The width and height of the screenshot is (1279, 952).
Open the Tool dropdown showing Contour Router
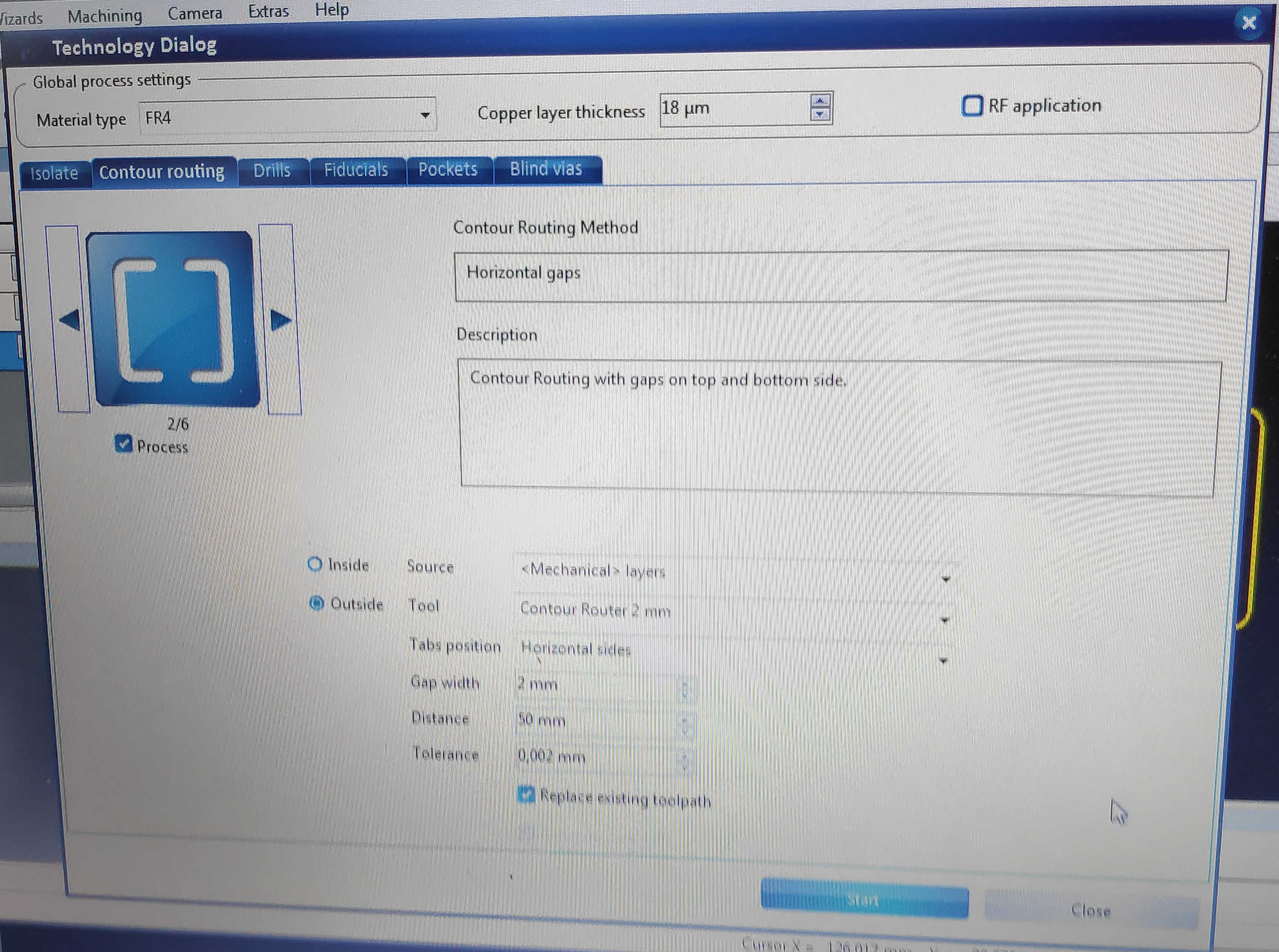[945, 621]
